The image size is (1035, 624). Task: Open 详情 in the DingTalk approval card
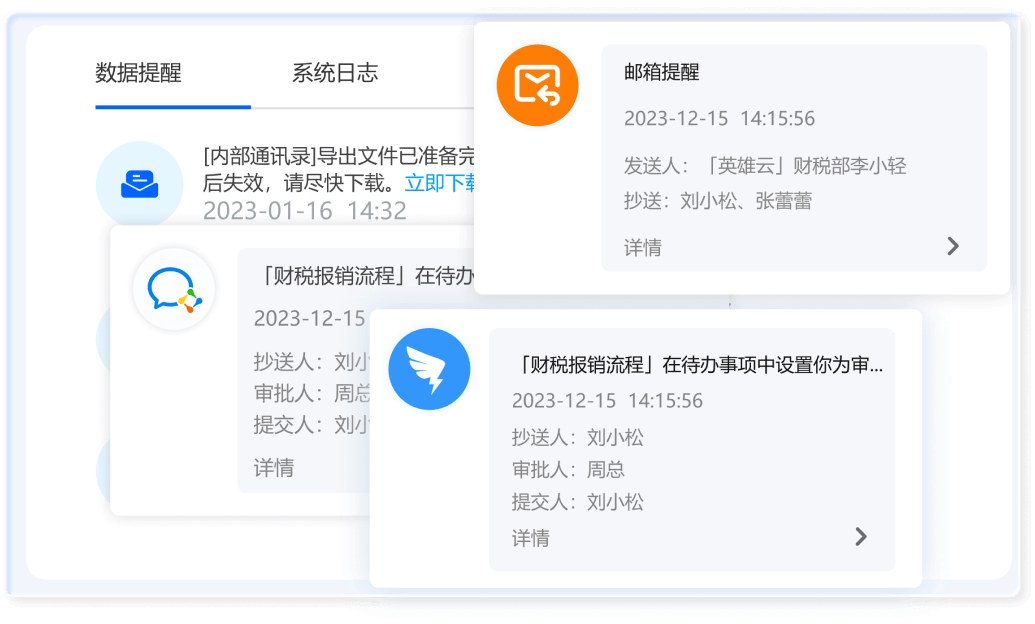pyautogui.click(x=530, y=538)
